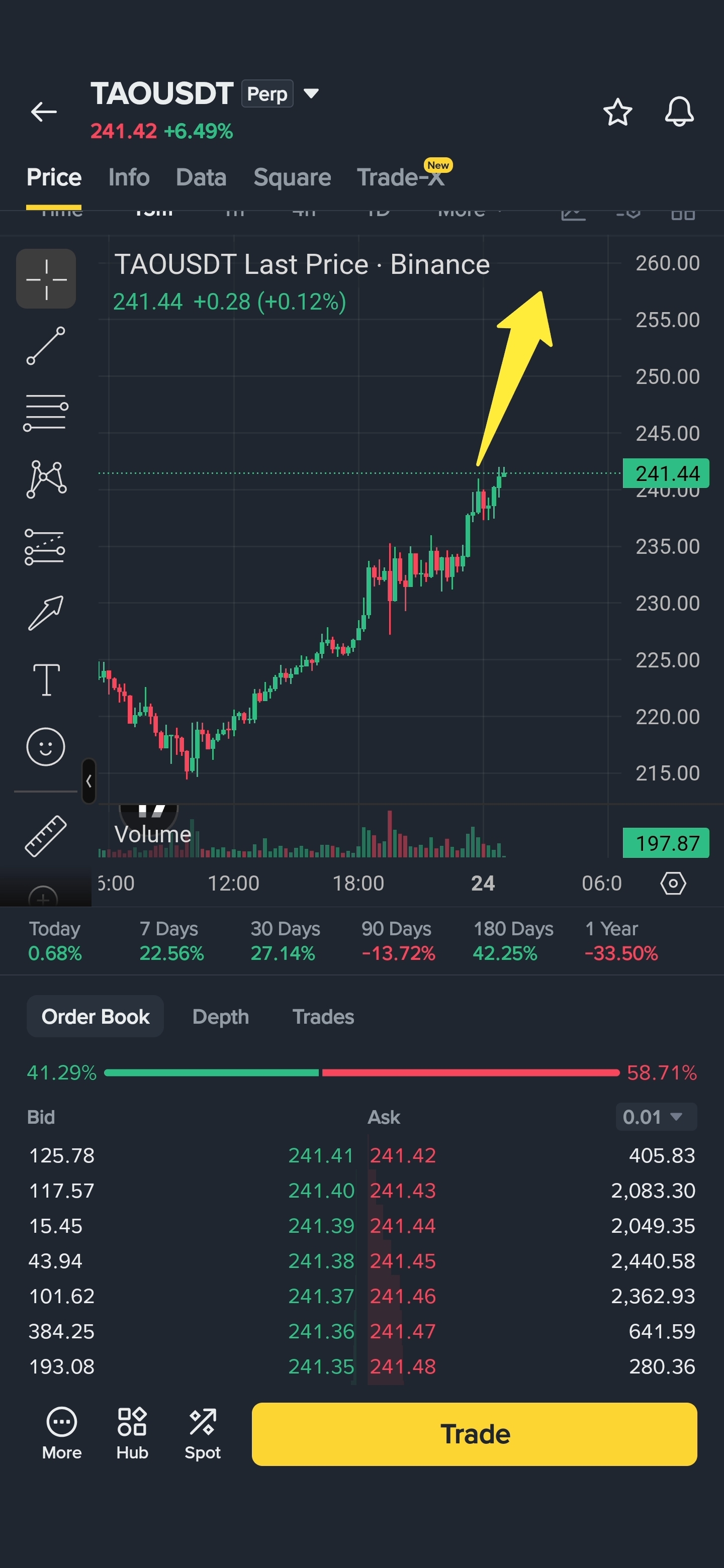This screenshot has width=724, height=1568.
Task: Click bid quantity 125.78
Action: [61, 1155]
